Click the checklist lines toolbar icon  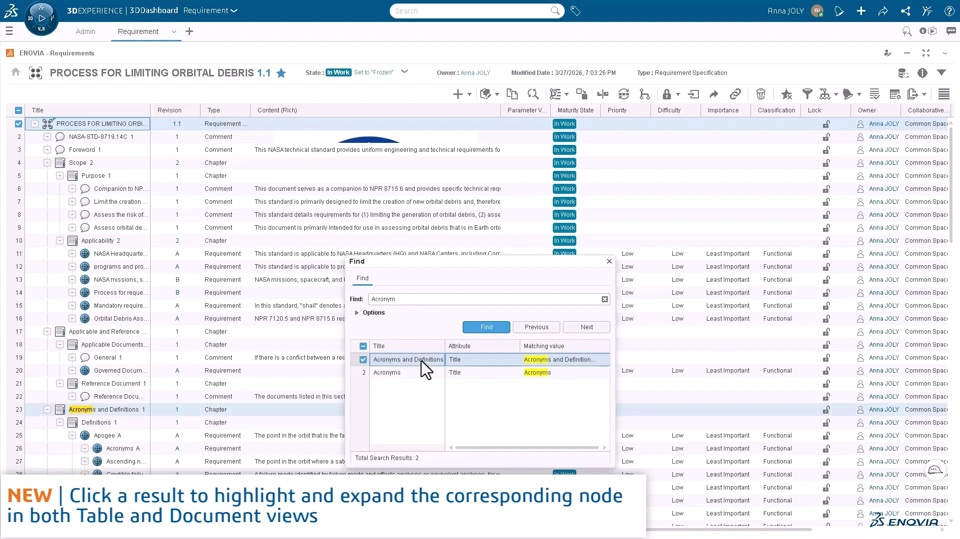pos(874,94)
